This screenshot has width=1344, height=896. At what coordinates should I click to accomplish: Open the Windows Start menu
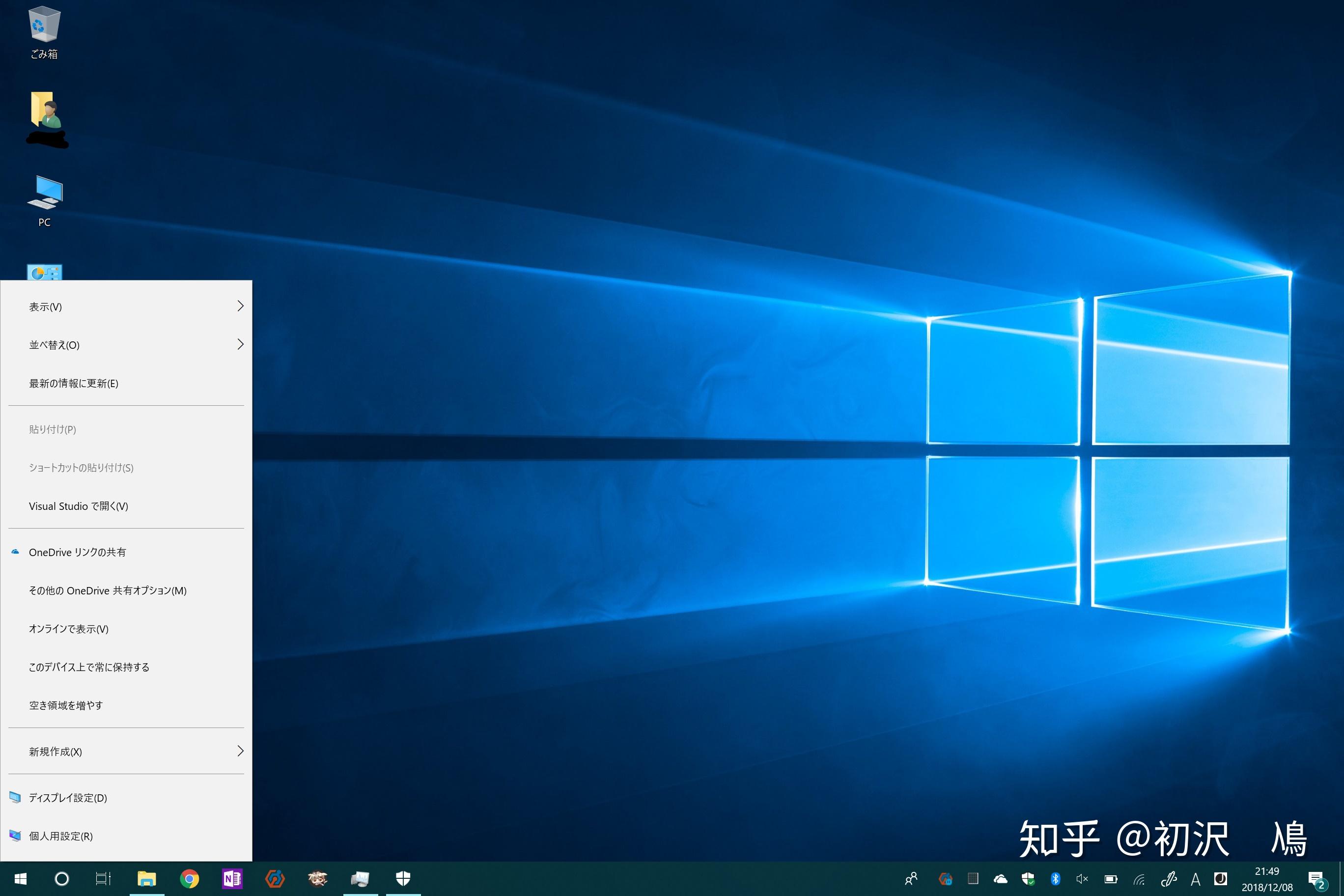pyautogui.click(x=21, y=879)
